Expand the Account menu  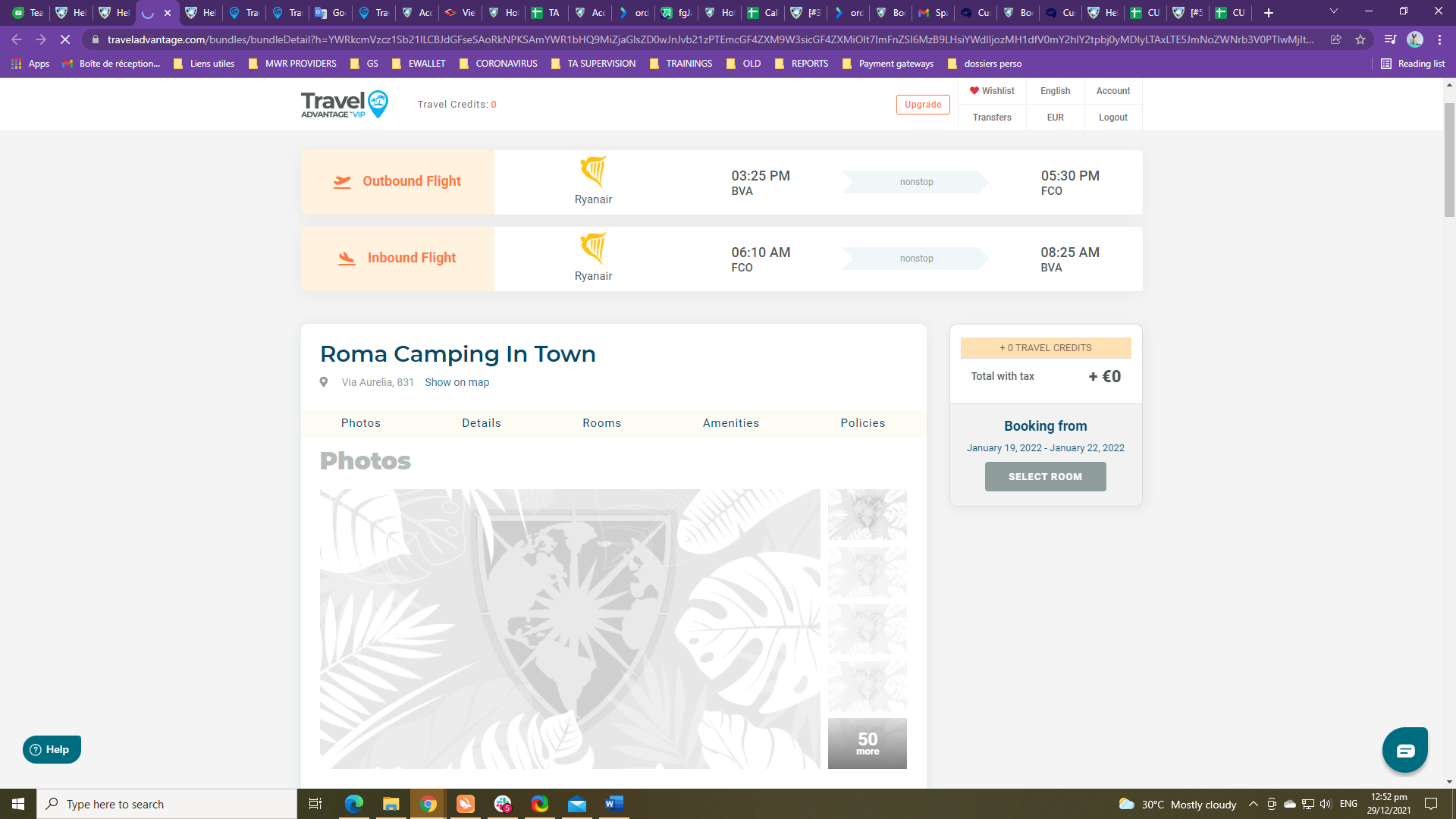1112,91
